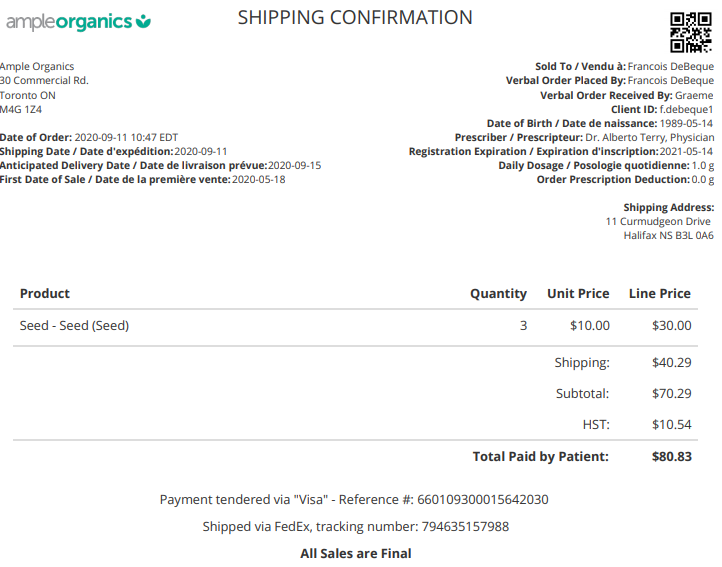Click the QR code image
Viewport: 722px width, 567px height.
coord(690,32)
